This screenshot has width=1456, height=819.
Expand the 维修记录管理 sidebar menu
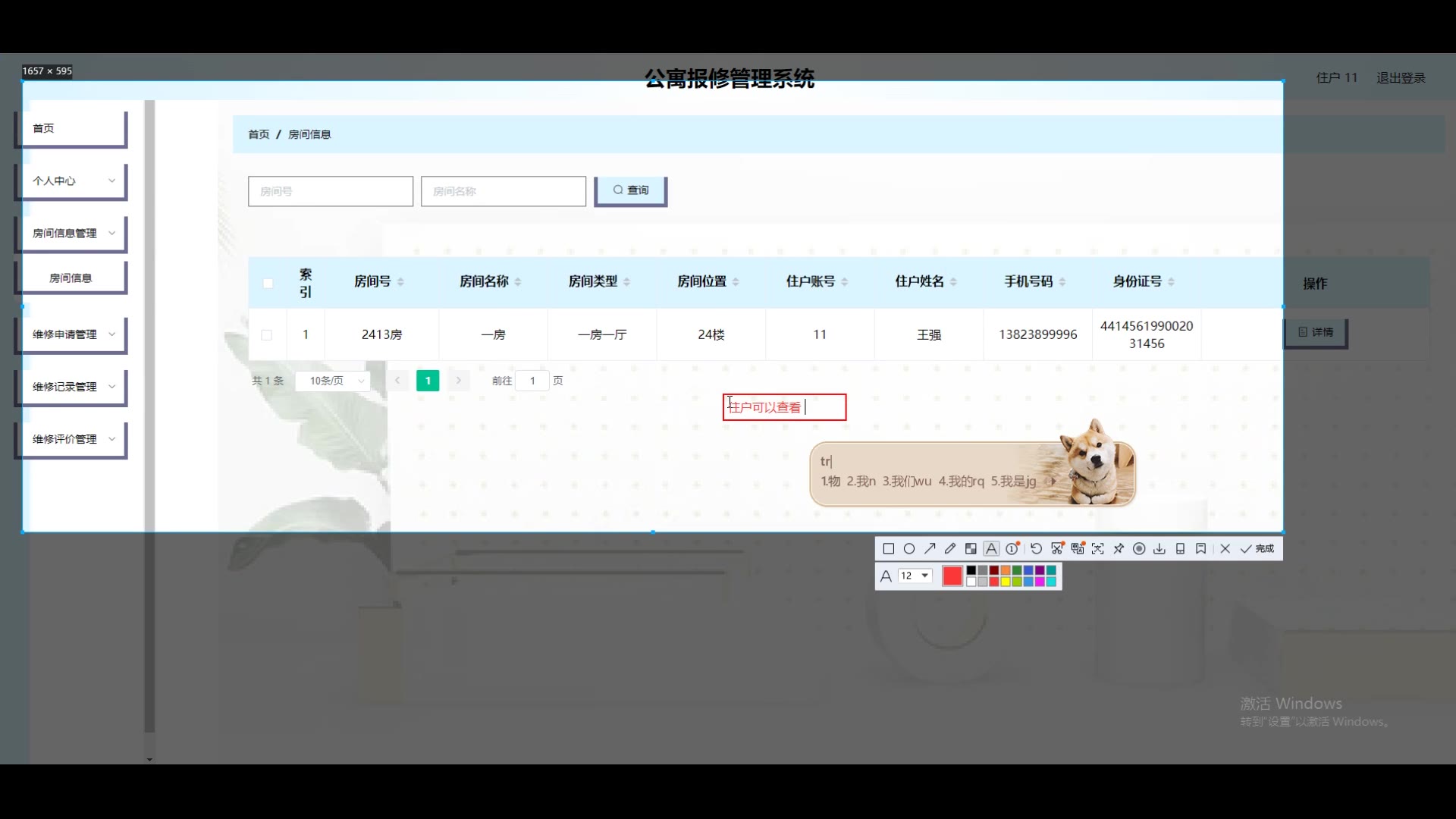point(71,387)
